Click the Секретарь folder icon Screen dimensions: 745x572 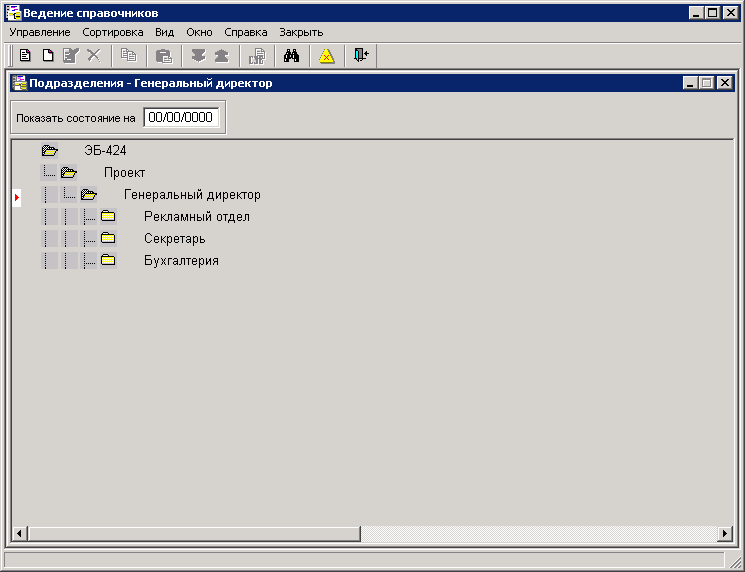[108, 238]
